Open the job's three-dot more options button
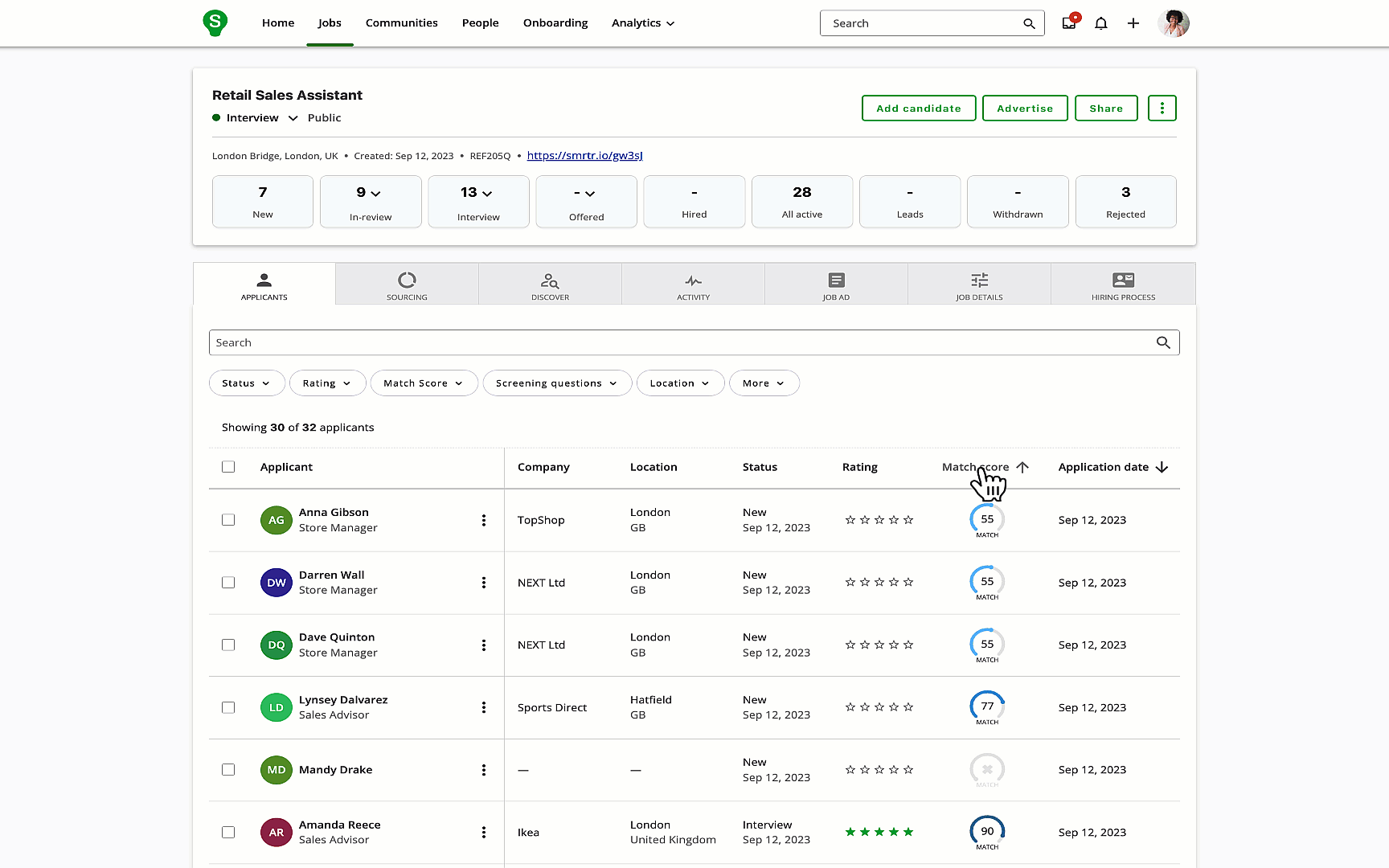 (1162, 108)
